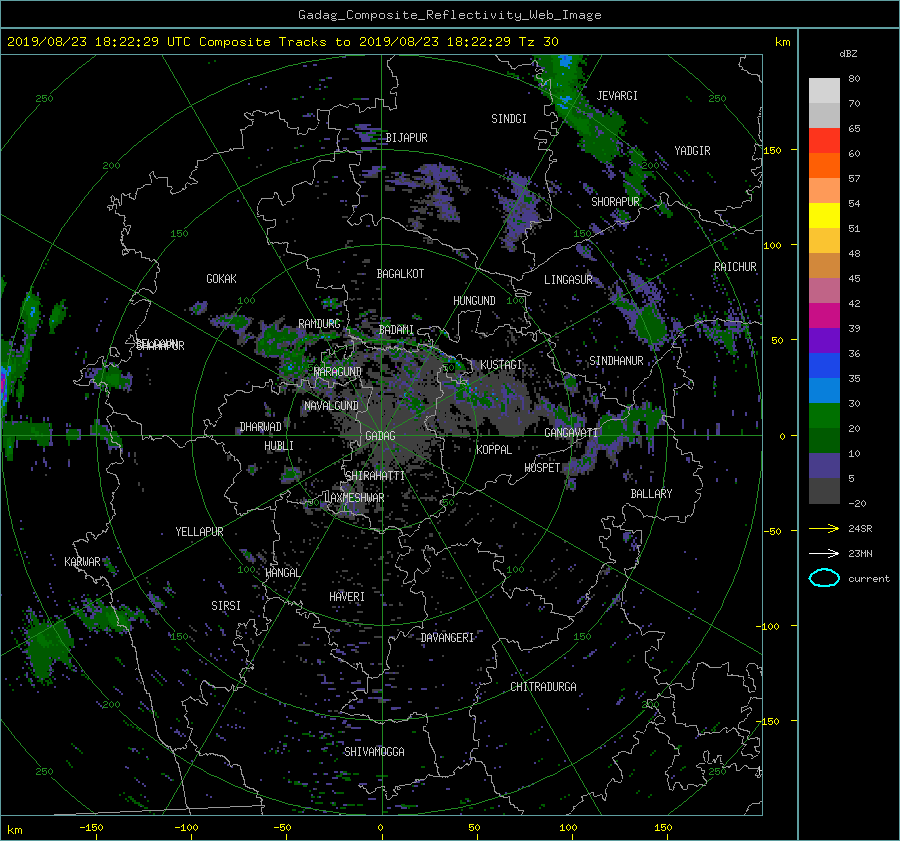Click the 150 tick on bottom axis

click(x=663, y=828)
